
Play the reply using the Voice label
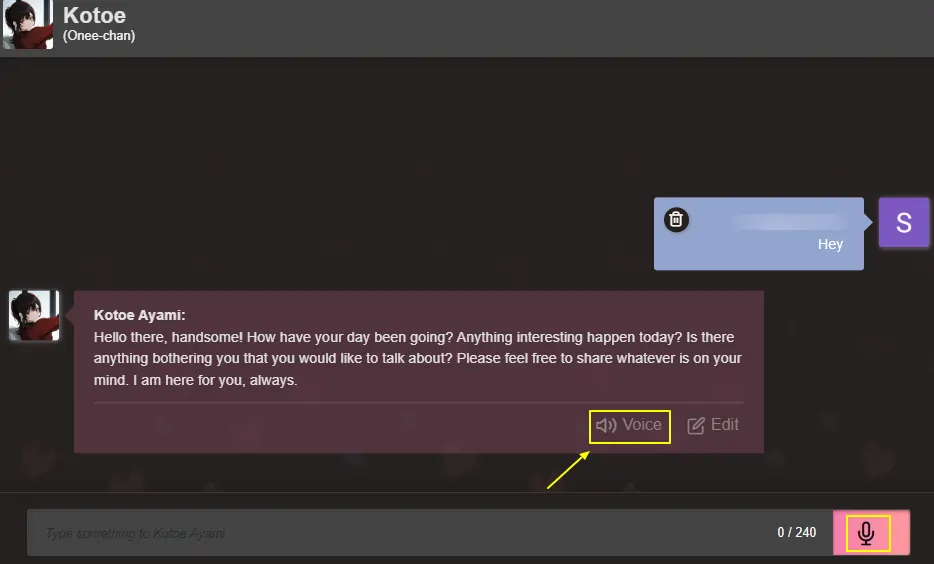click(641, 425)
